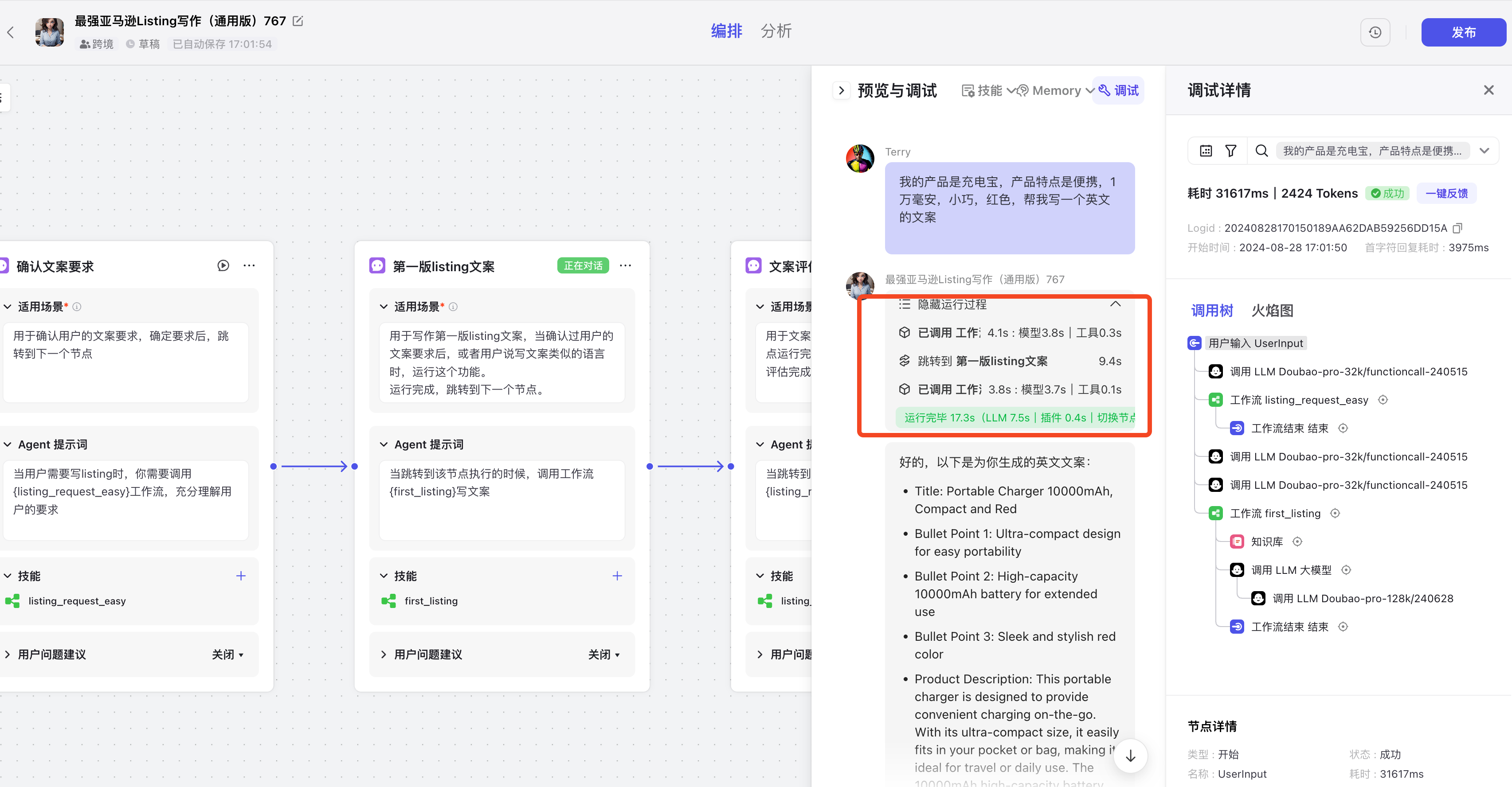Expand 用户问题建议 in 确认文案要求 node
Viewport: 1512px width, 787px height.
click(x=8, y=655)
